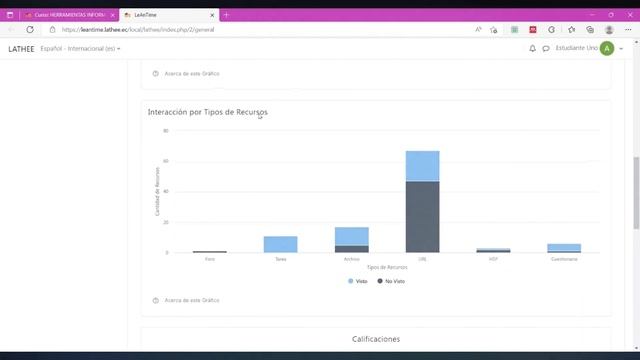Click the 80 value on y-axis

165,131
